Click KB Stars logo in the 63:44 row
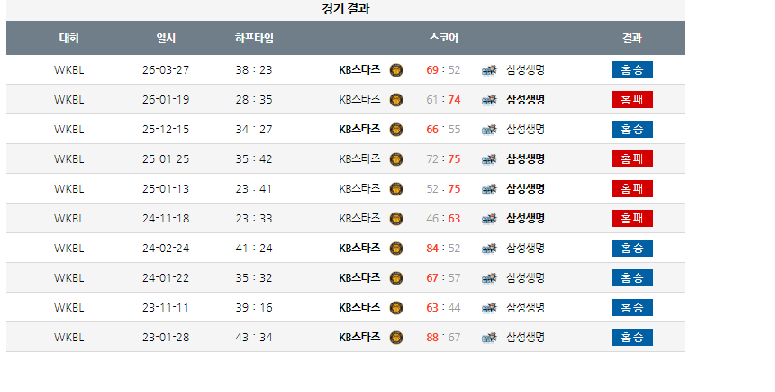This screenshot has width=775, height=392. coord(396,307)
